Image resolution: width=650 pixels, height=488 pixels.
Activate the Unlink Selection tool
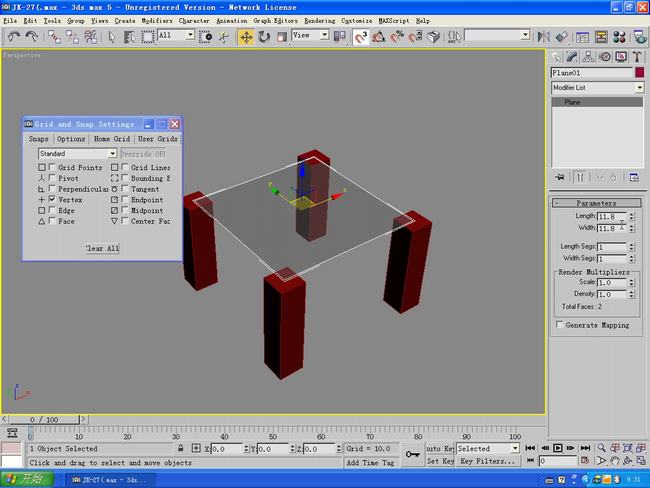coord(73,37)
